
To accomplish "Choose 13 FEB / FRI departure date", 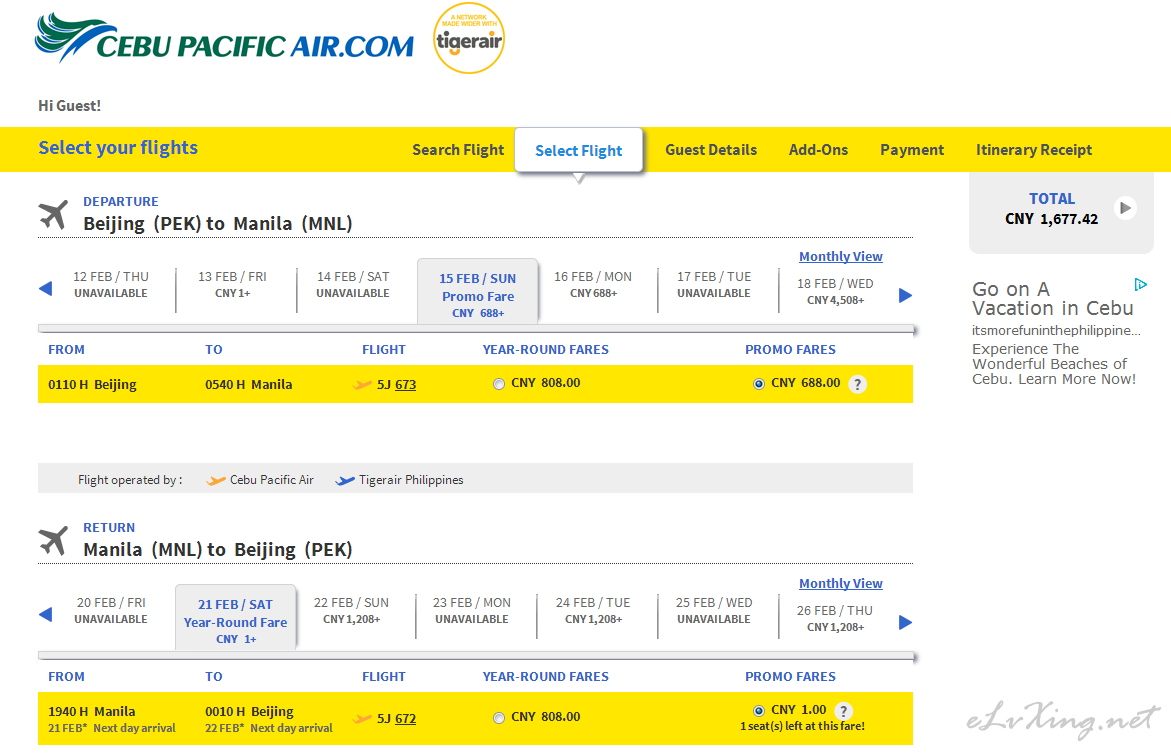I will click(233, 285).
